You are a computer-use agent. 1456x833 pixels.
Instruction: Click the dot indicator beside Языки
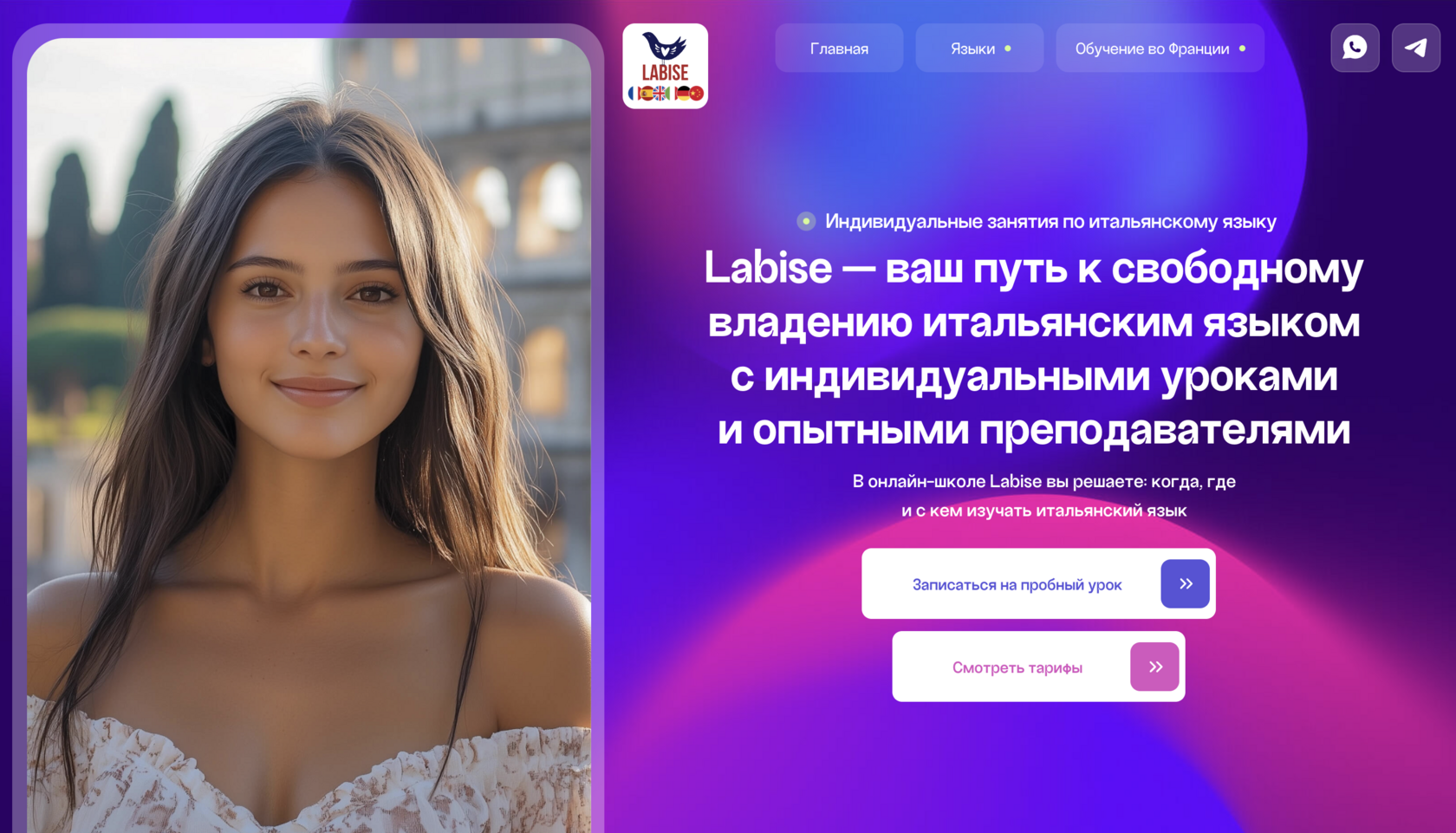pos(1007,49)
